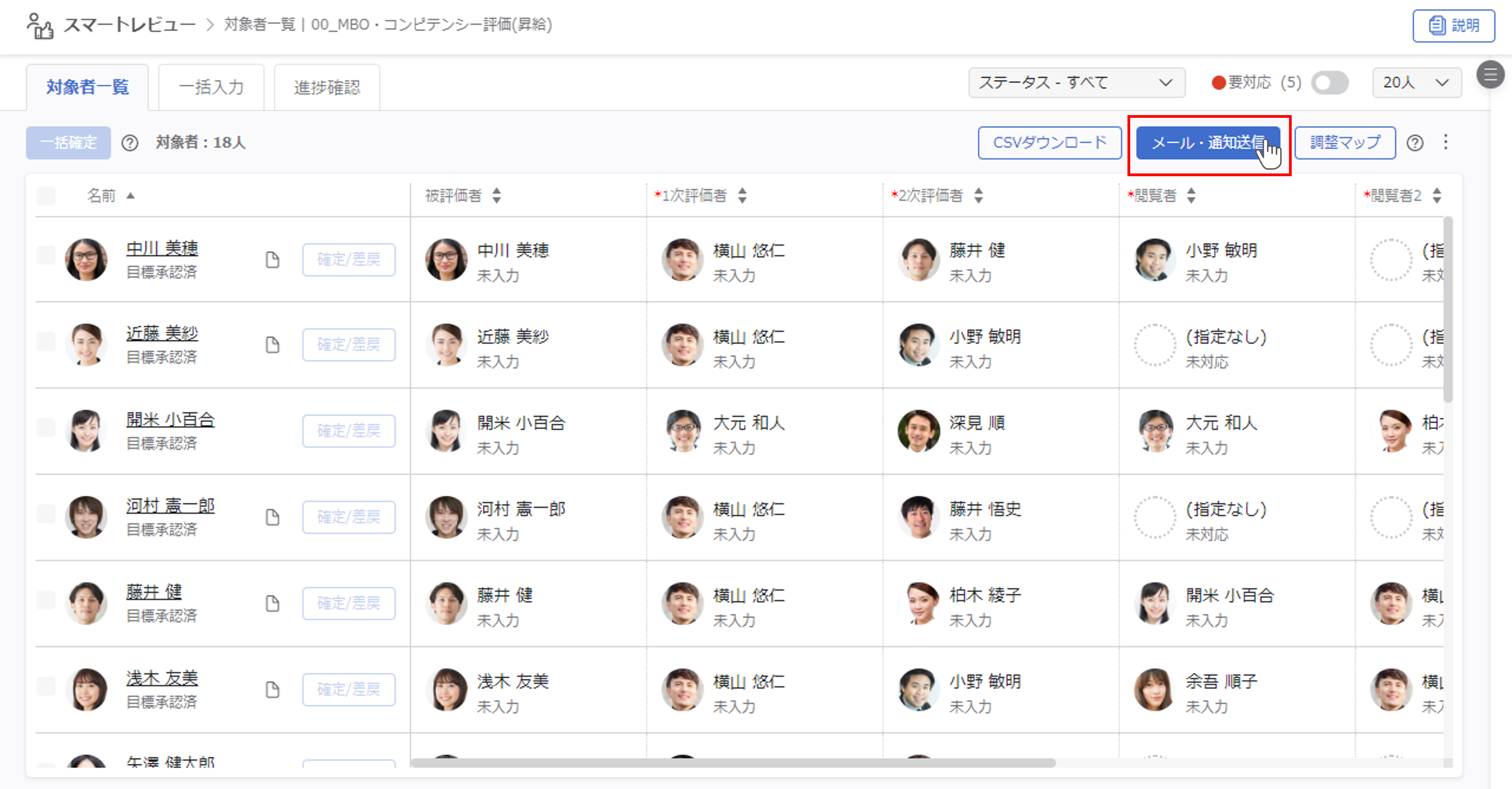Open document icon in 藤井 健 row

(273, 604)
